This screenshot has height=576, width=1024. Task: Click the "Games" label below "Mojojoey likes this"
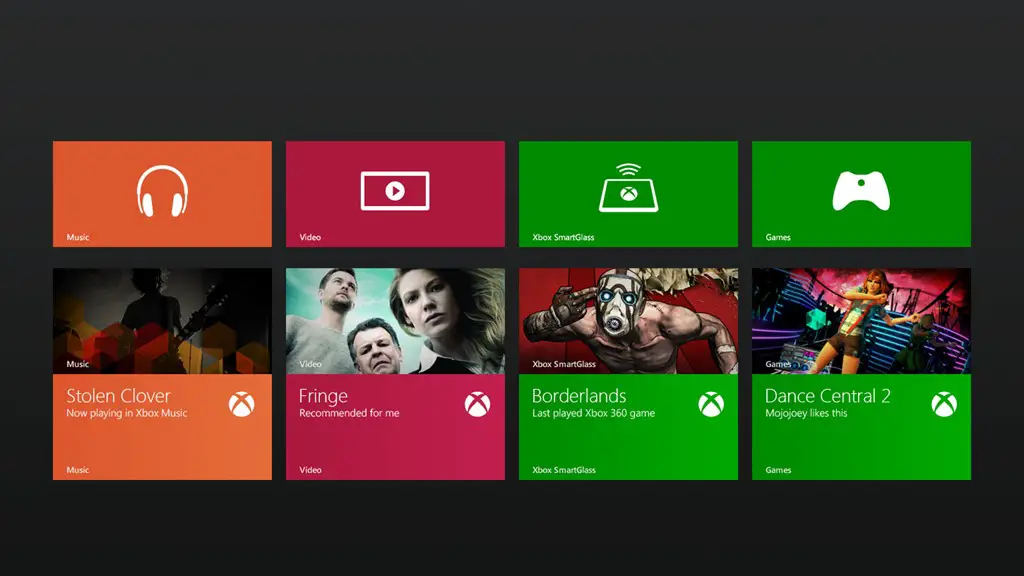(x=778, y=470)
